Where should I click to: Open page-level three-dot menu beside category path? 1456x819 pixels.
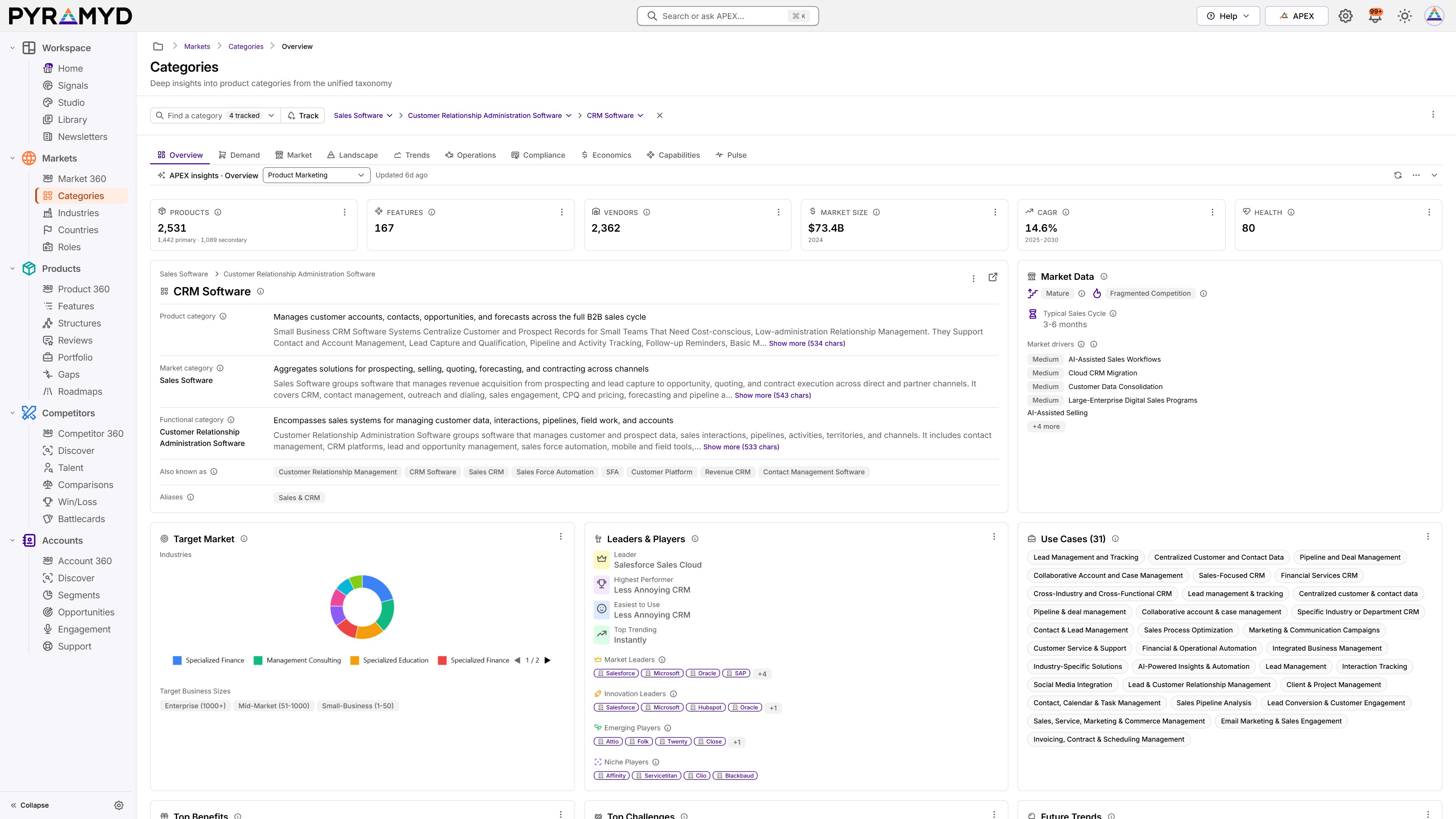click(1433, 115)
